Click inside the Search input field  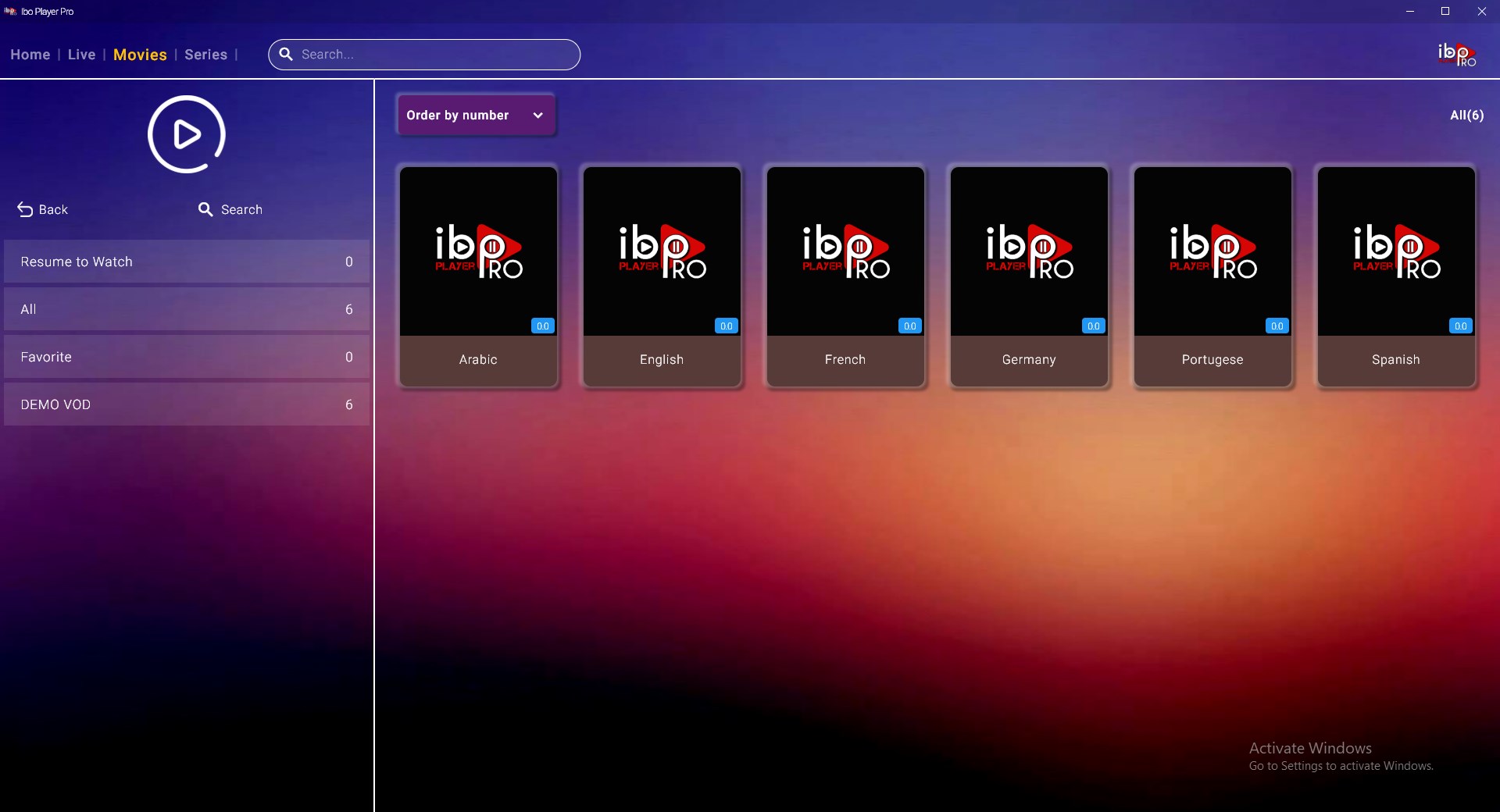tap(423, 54)
